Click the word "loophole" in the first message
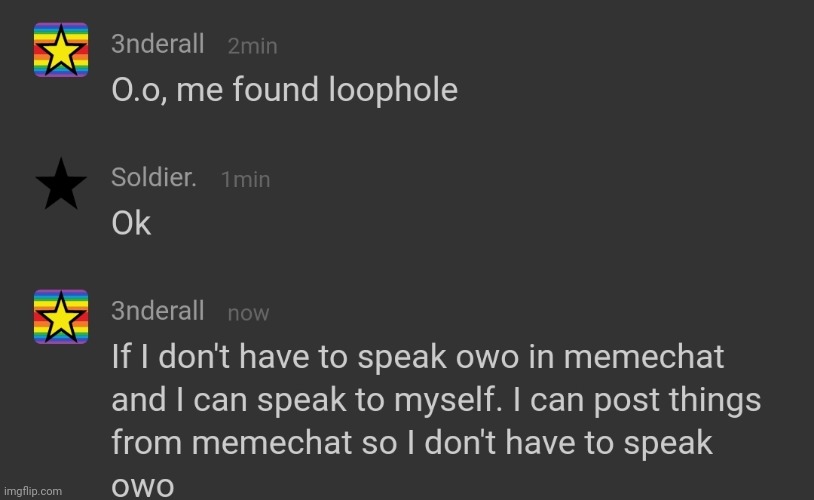814x500 pixels. pyautogui.click(x=393, y=90)
